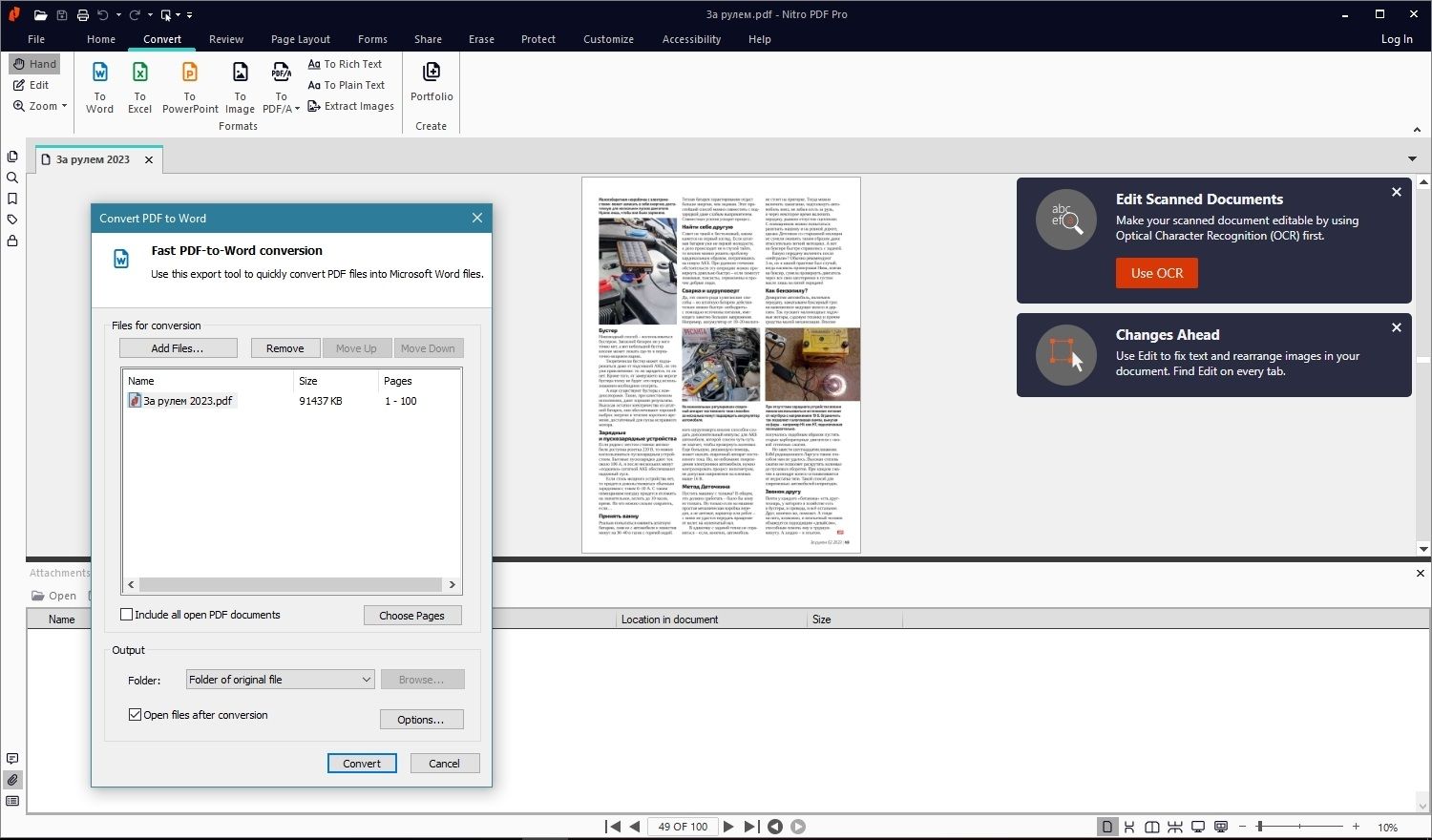The image size is (1432, 840).
Task: Open the Extract Images tool
Action: [350, 106]
